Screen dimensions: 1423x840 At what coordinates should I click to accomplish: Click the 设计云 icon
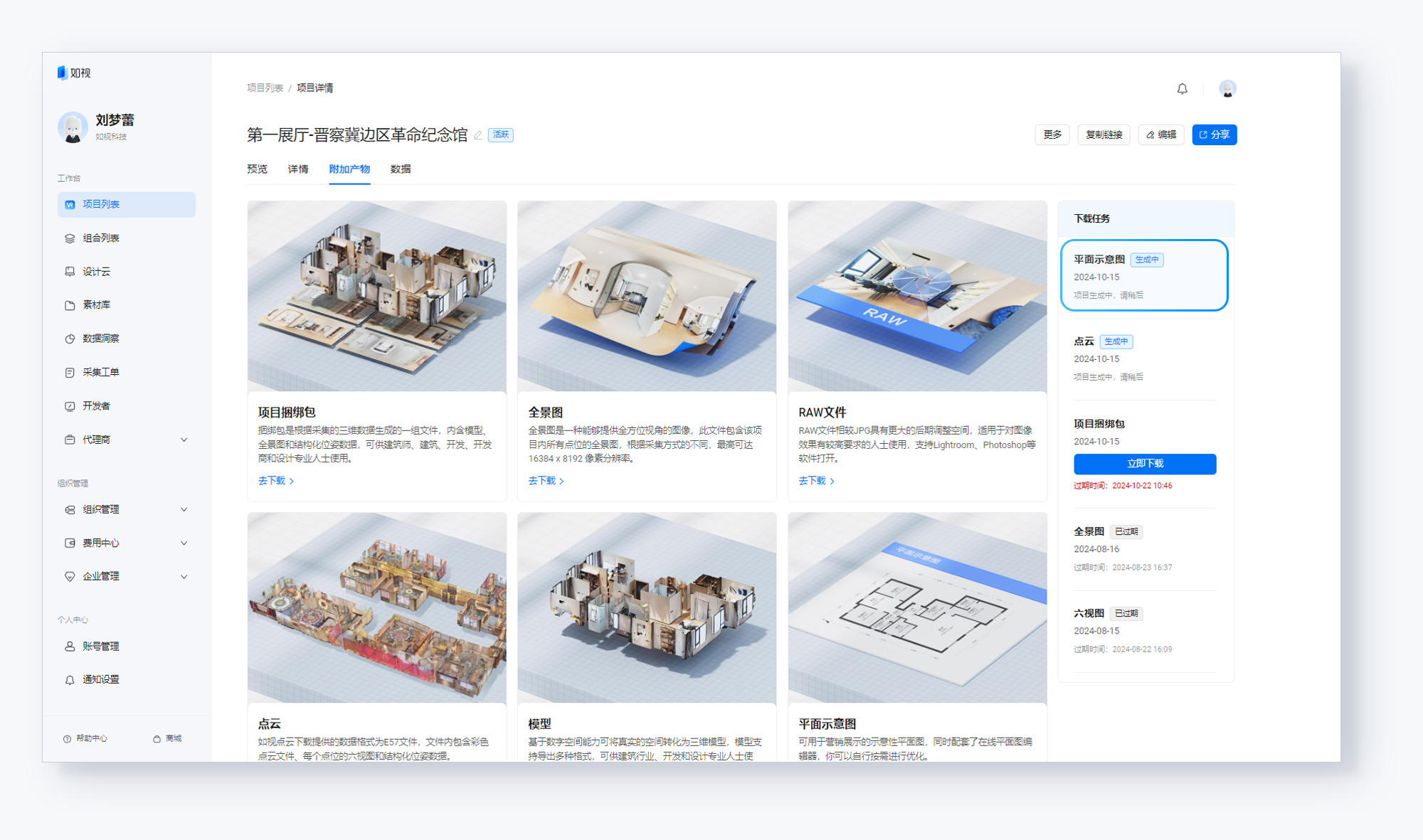[x=70, y=272]
